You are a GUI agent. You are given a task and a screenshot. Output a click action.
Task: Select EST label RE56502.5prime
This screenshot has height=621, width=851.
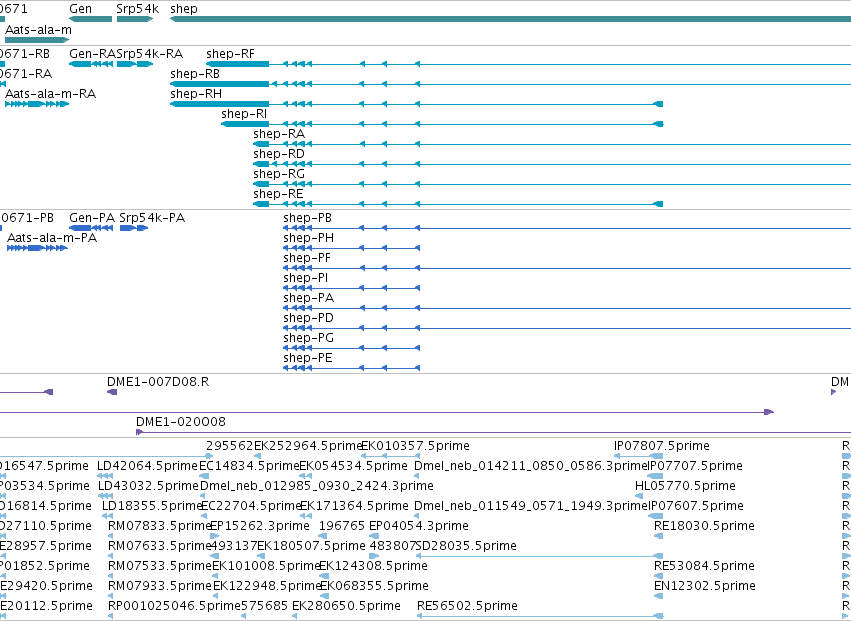click(x=467, y=606)
